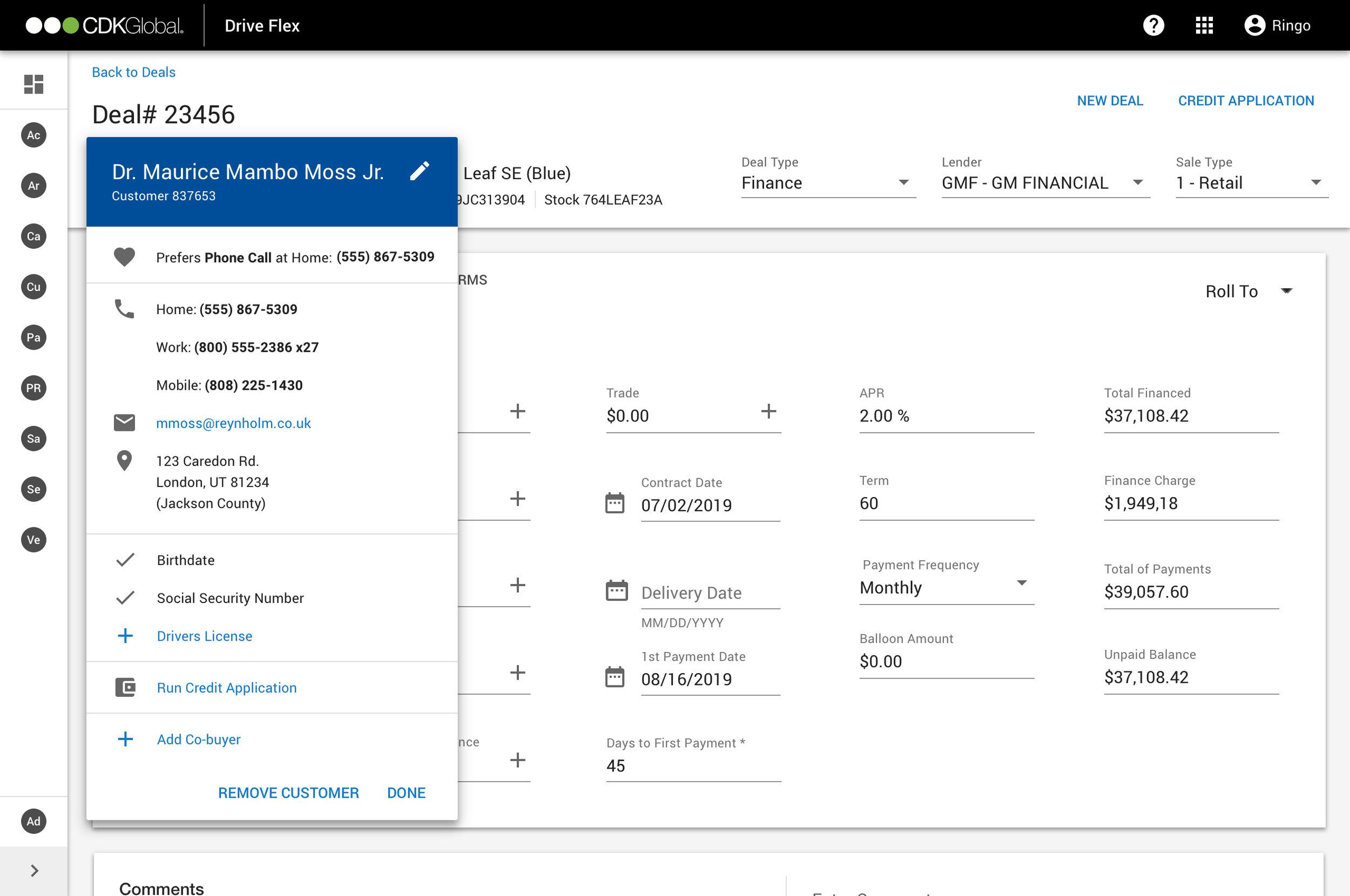Click the Work phone (800) 555-2386 x27
Image resolution: width=1350 pixels, height=896 pixels.
coord(256,347)
